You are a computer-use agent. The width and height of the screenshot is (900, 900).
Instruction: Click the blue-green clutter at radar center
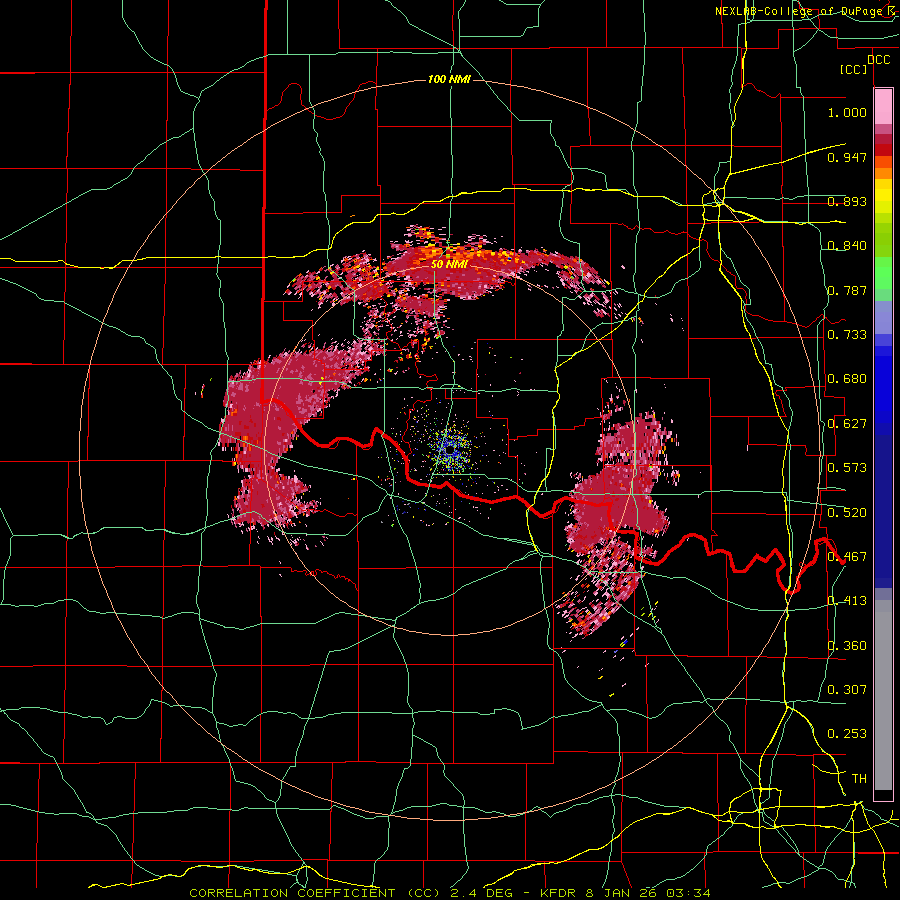(449, 449)
